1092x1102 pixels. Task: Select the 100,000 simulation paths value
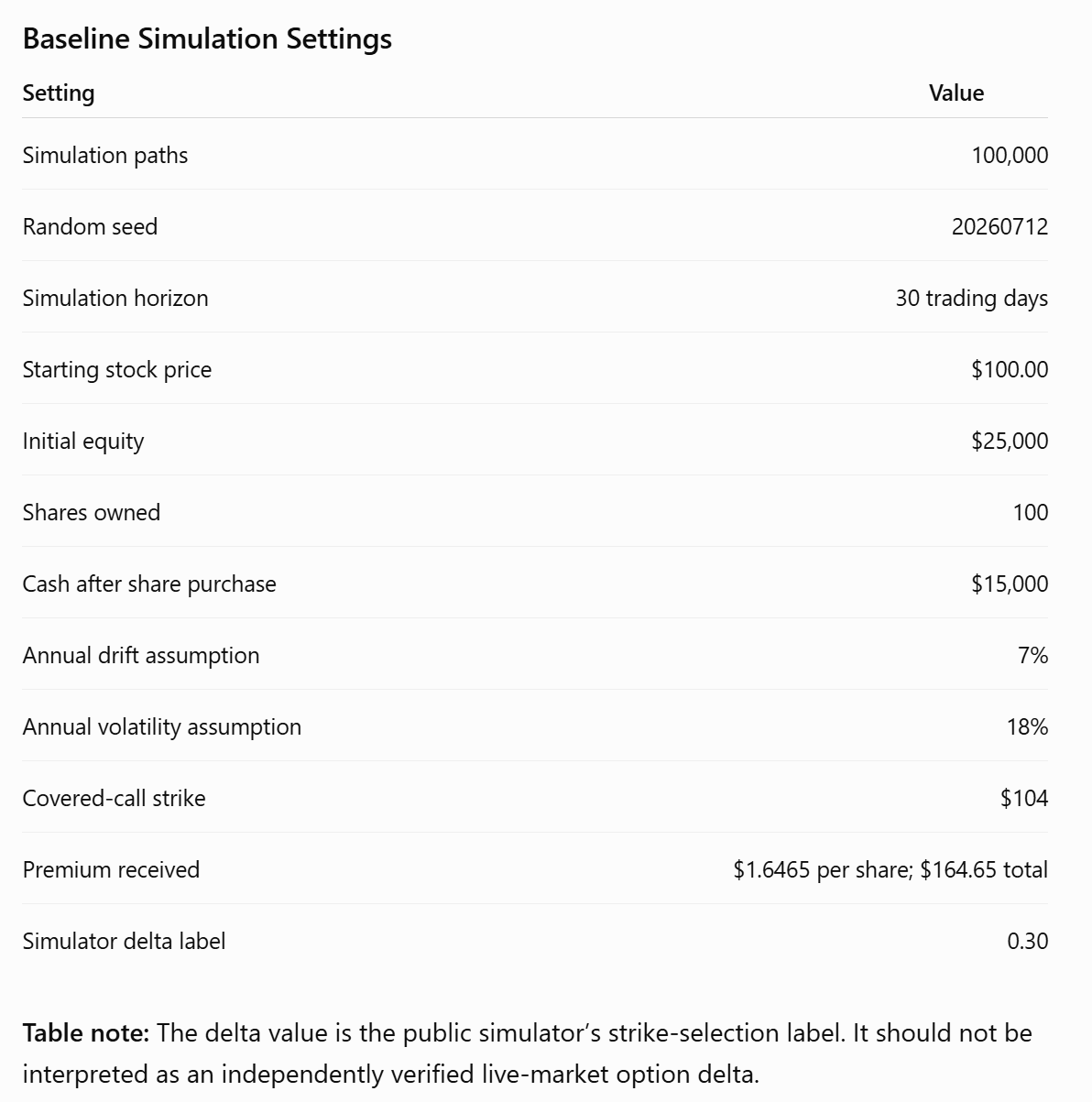[1010, 156]
